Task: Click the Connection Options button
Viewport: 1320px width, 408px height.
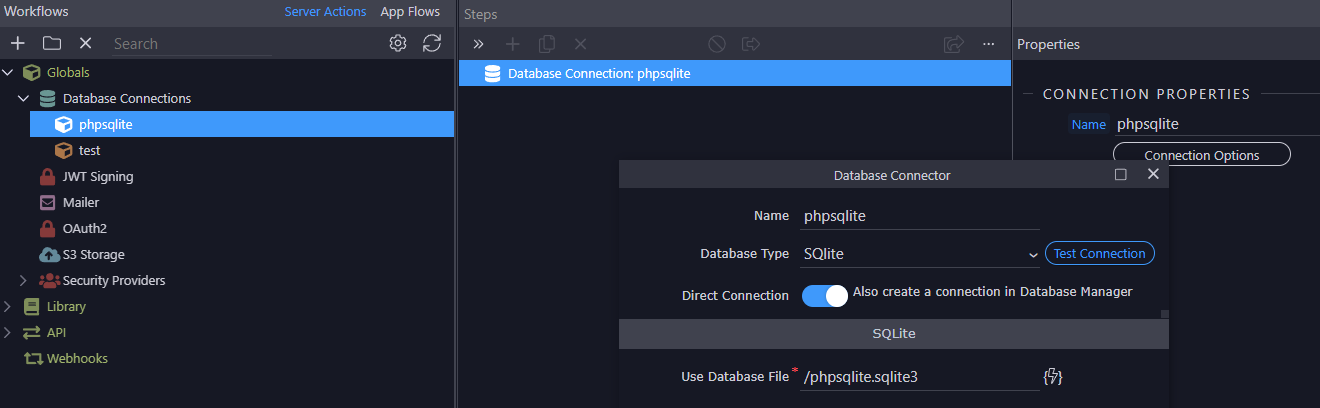Action: pyautogui.click(x=1202, y=155)
